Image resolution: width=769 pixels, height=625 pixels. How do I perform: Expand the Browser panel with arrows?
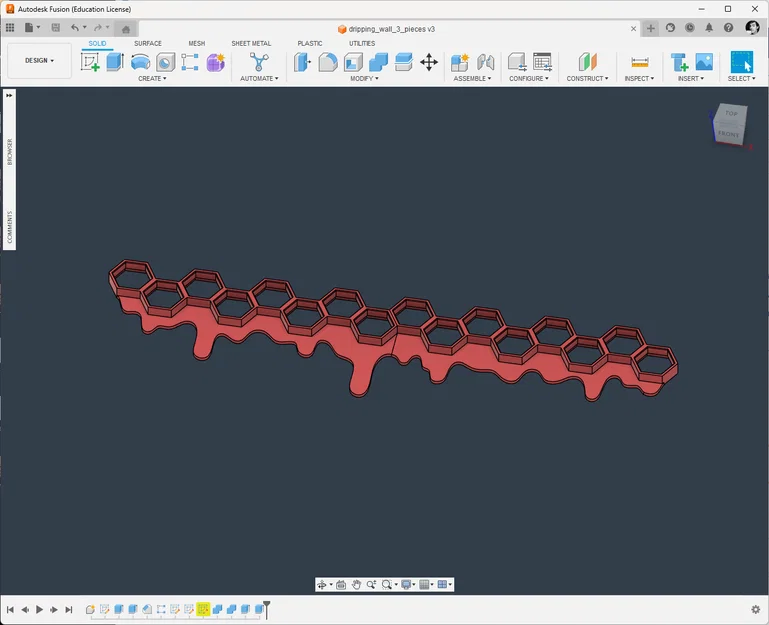(x=9, y=96)
